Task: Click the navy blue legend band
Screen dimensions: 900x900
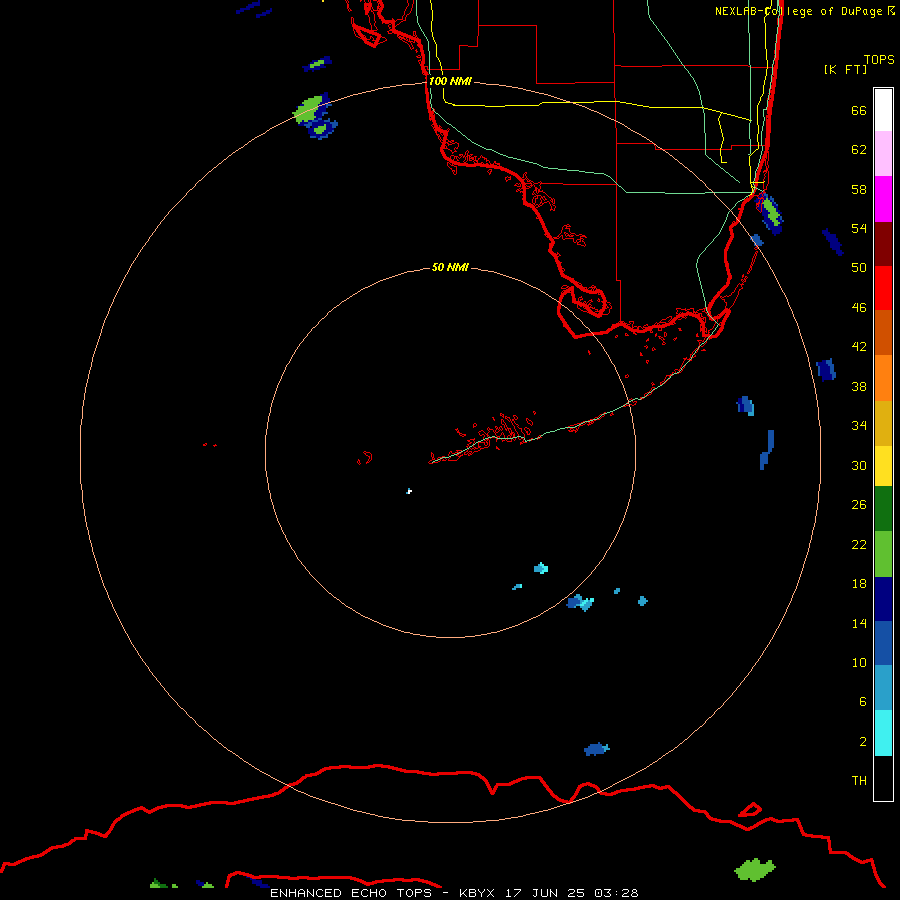Action: coord(883,599)
